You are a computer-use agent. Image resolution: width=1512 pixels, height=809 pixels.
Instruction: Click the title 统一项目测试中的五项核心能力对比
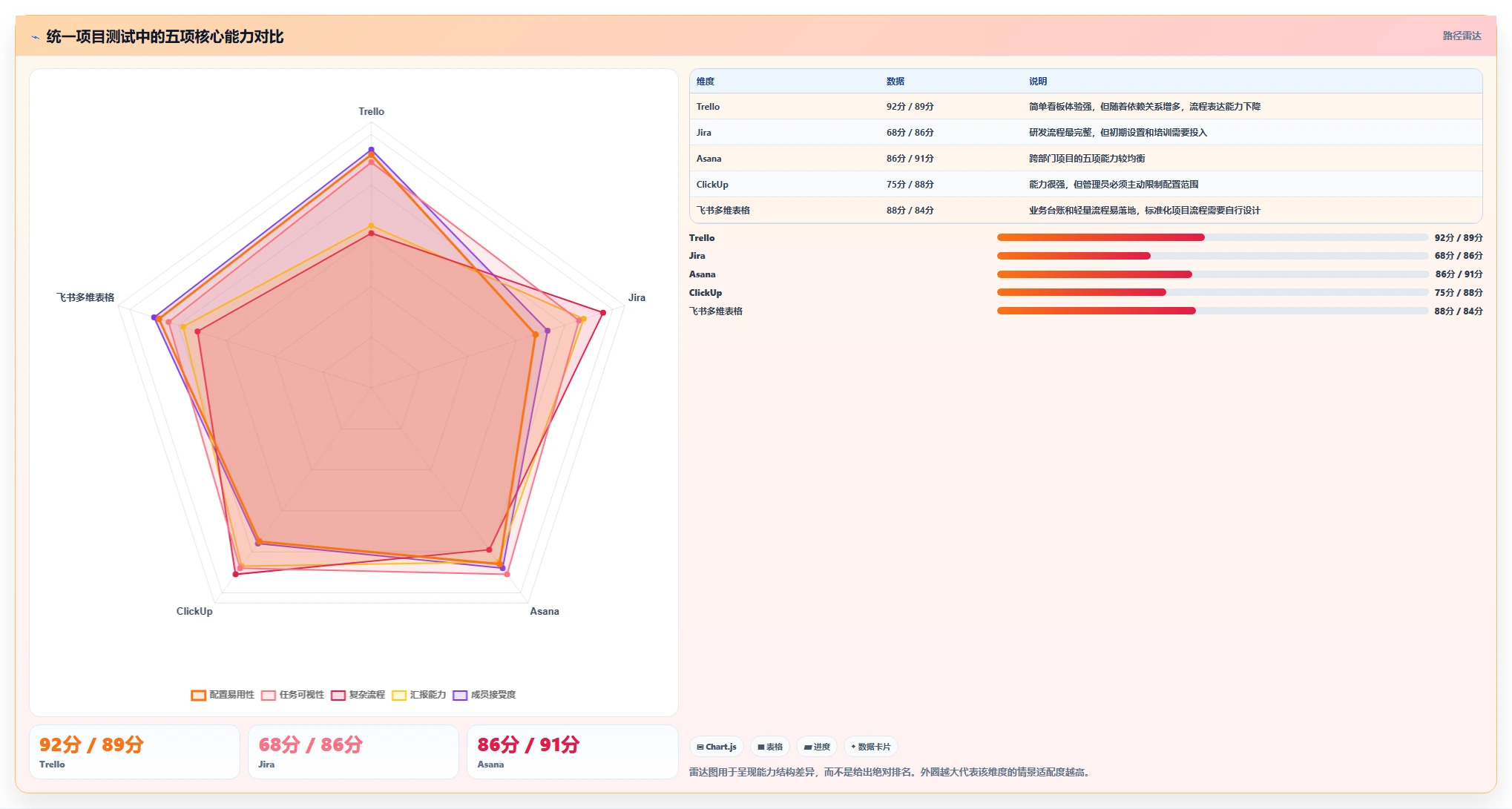pos(165,37)
